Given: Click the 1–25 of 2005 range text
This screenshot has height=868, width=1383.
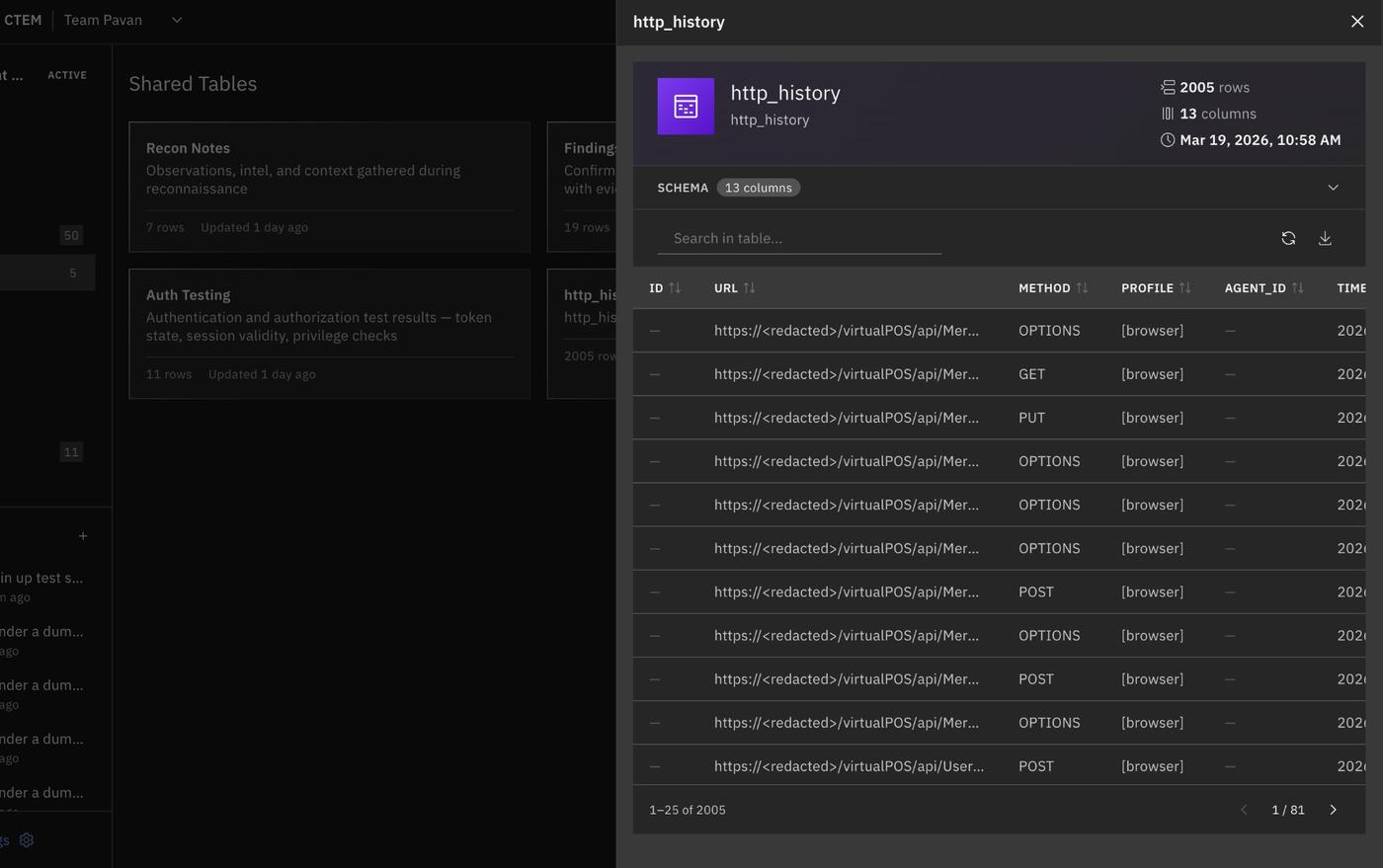Looking at the screenshot, I should 688,810.
